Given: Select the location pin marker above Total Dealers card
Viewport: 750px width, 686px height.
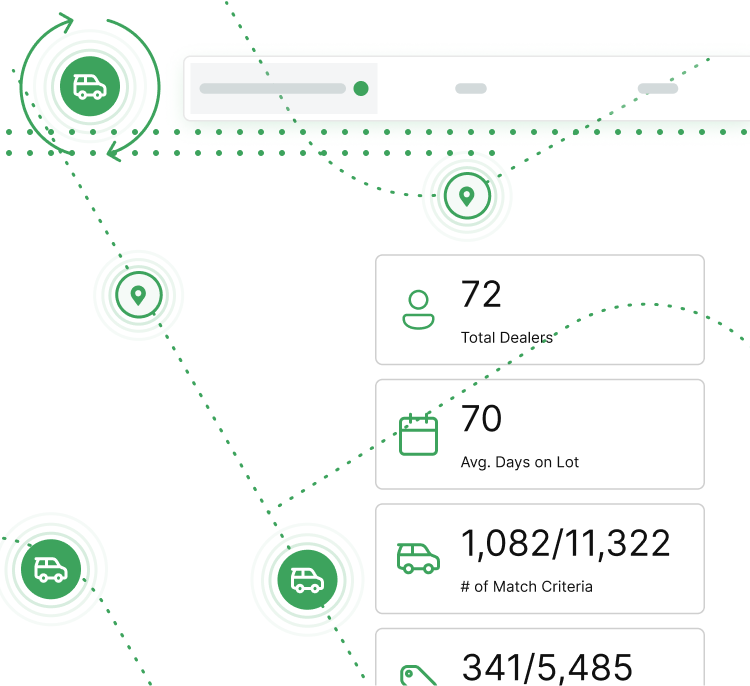Looking at the screenshot, I should click(x=466, y=195).
